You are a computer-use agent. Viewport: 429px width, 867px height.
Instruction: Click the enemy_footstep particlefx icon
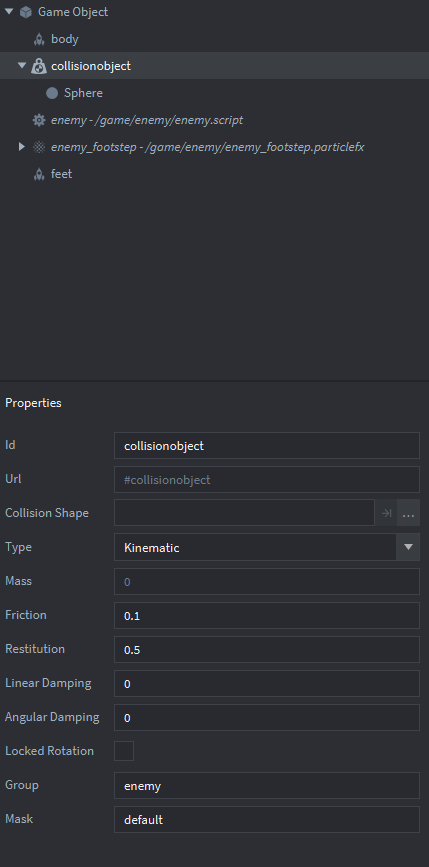[x=39, y=147]
